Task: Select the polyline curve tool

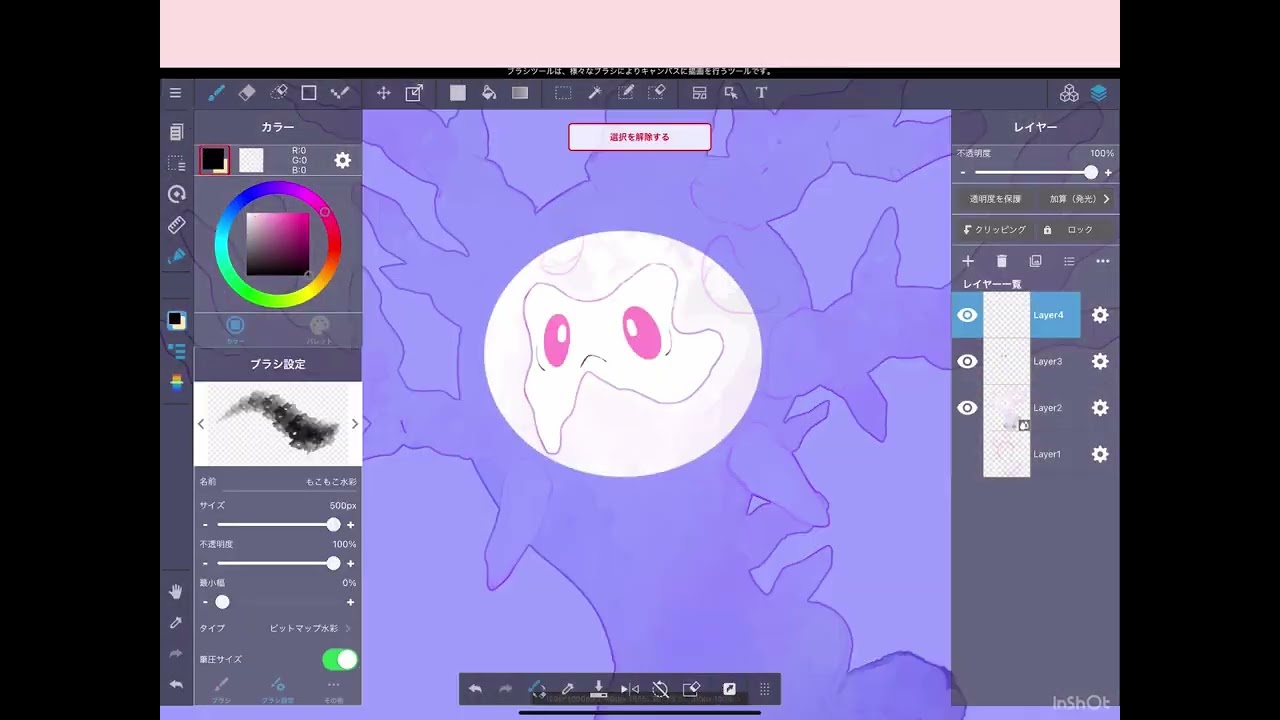Action: (x=340, y=93)
